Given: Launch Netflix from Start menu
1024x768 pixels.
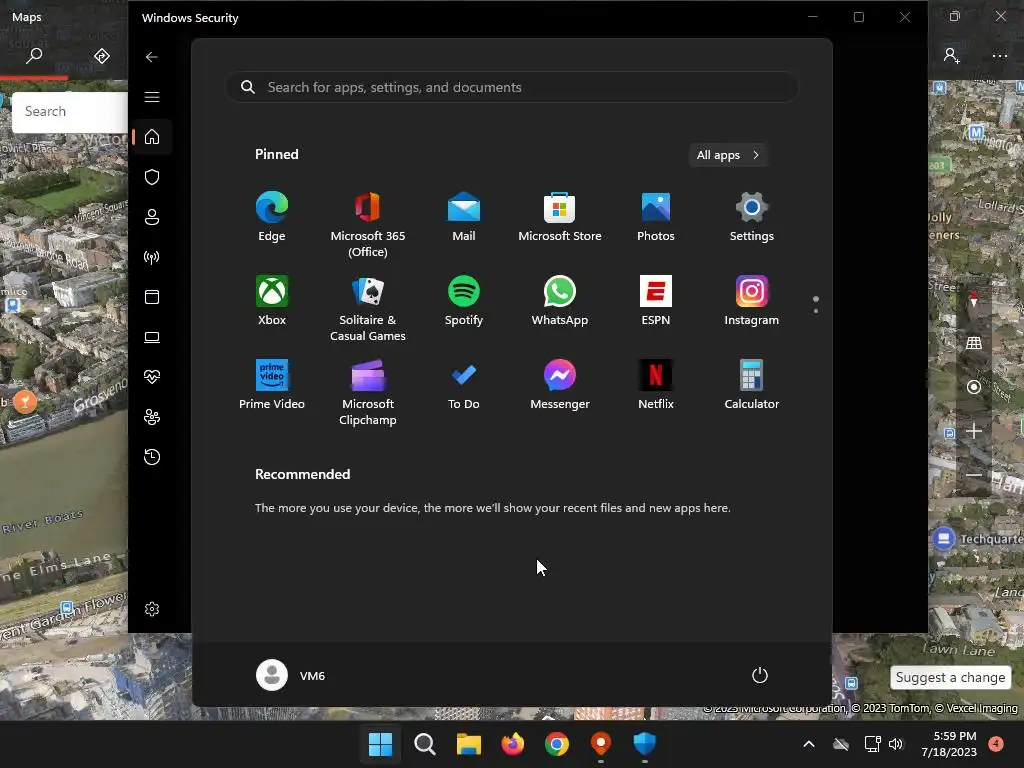Looking at the screenshot, I should pos(656,385).
